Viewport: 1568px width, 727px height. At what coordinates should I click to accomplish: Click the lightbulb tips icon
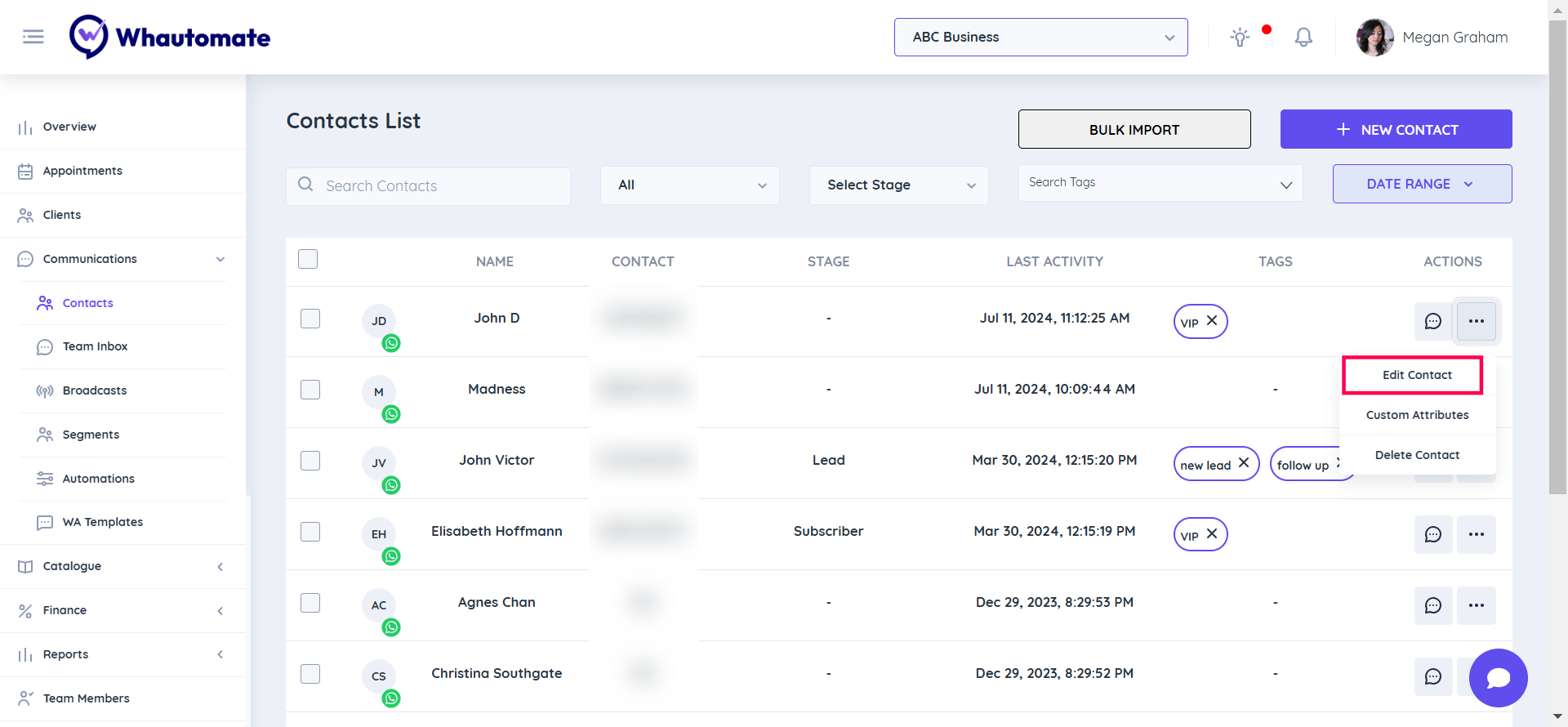(1240, 38)
